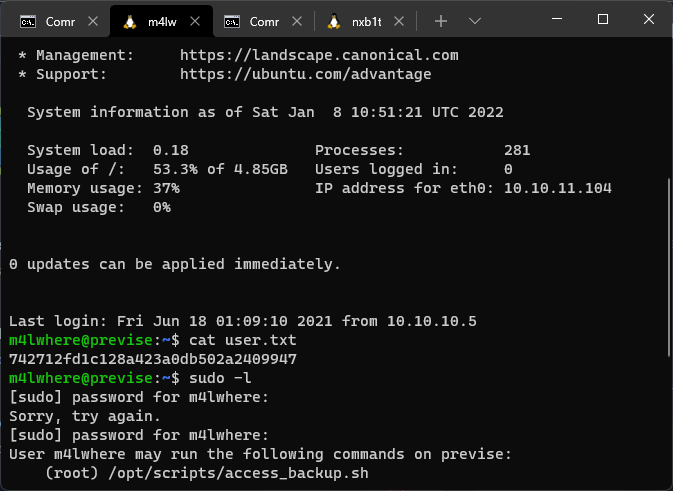Open the ubuntu.com/advantage Support link
Image resolution: width=673 pixels, height=491 pixels.
pyautogui.click(x=305, y=74)
